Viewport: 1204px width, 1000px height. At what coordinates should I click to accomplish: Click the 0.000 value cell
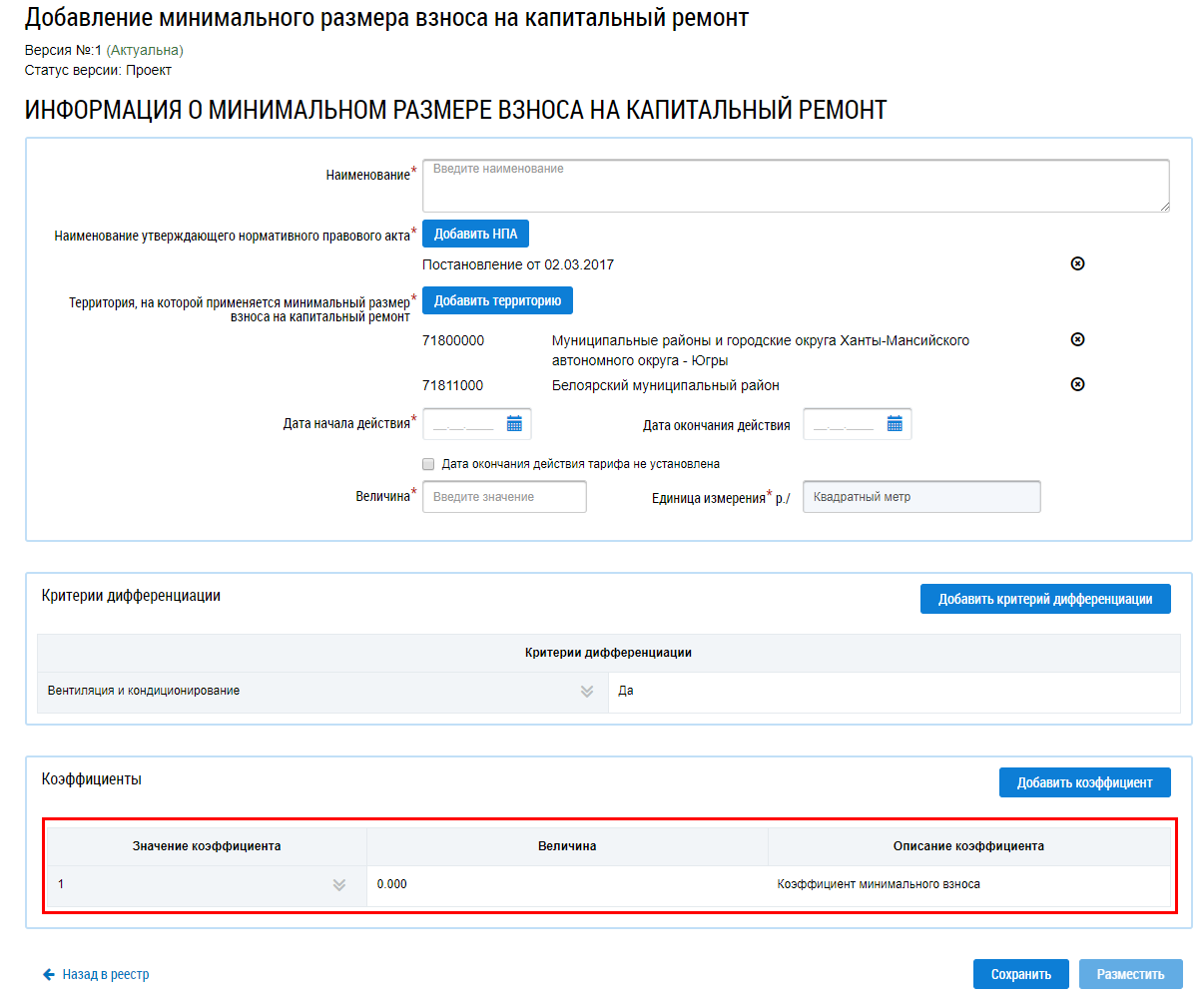567,885
